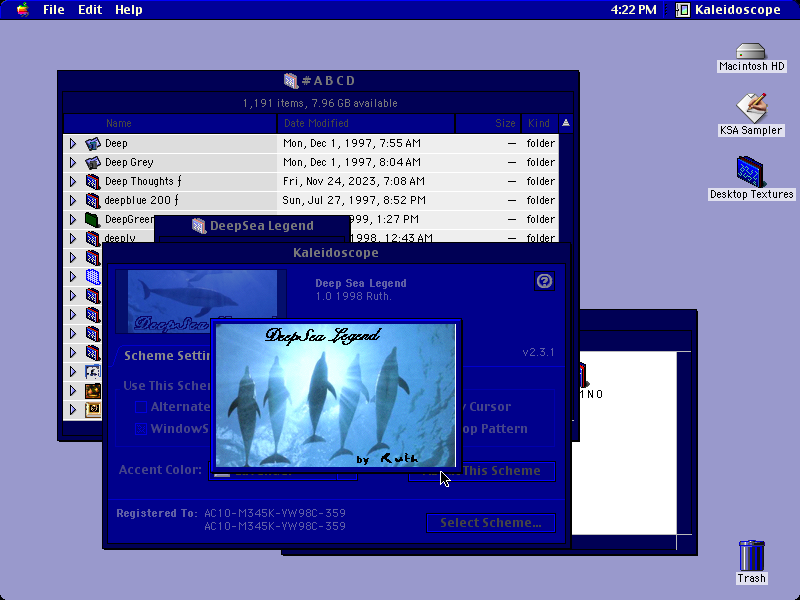Sort list by Name column header
The image size is (800, 600).
[x=170, y=123]
